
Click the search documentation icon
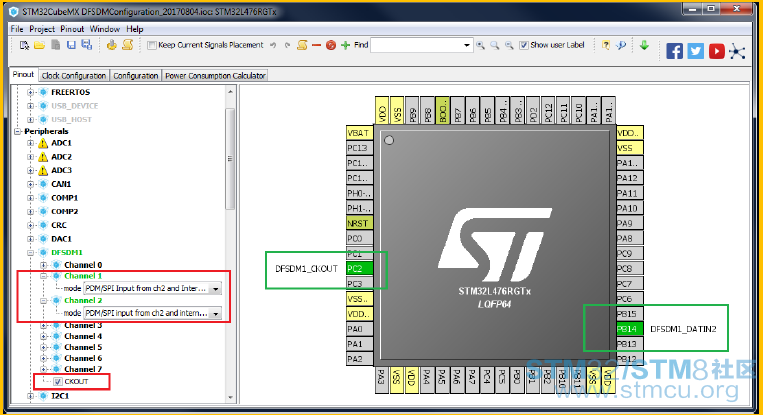pyautogui.click(x=621, y=45)
